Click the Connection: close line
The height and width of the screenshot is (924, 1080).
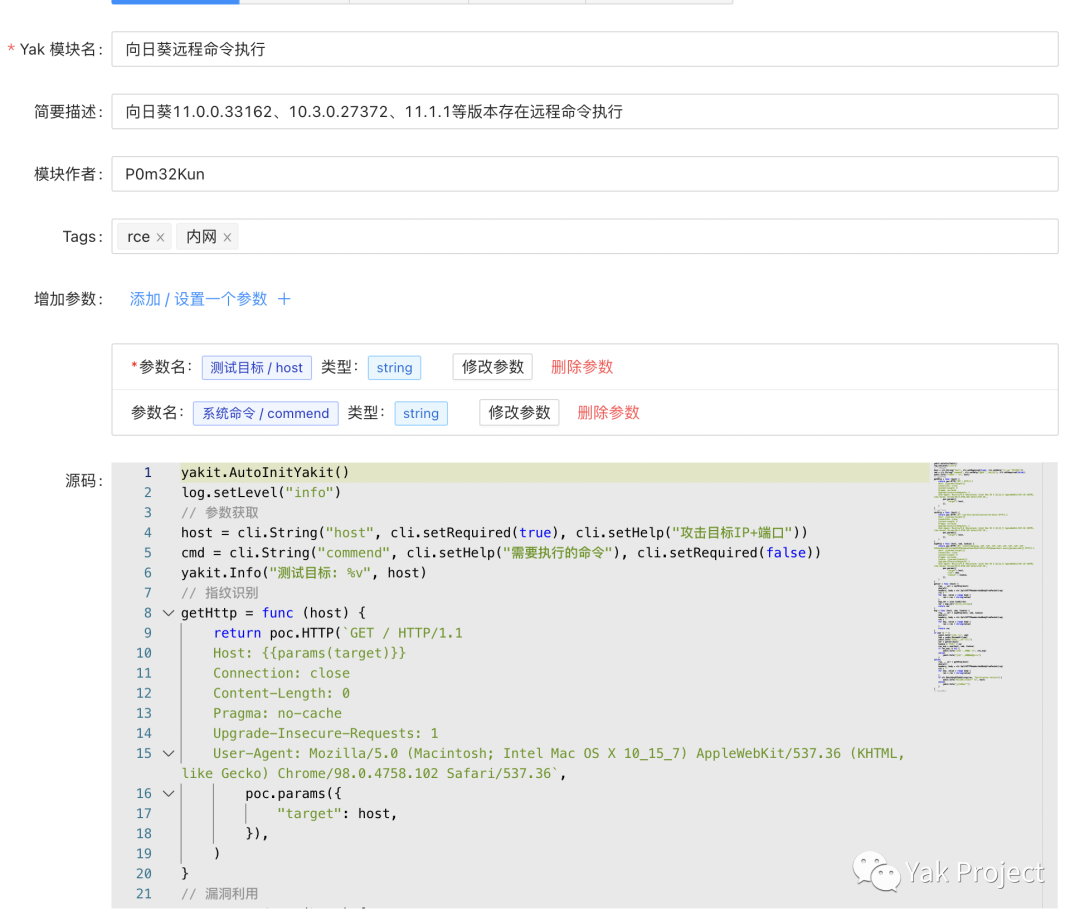(281, 673)
